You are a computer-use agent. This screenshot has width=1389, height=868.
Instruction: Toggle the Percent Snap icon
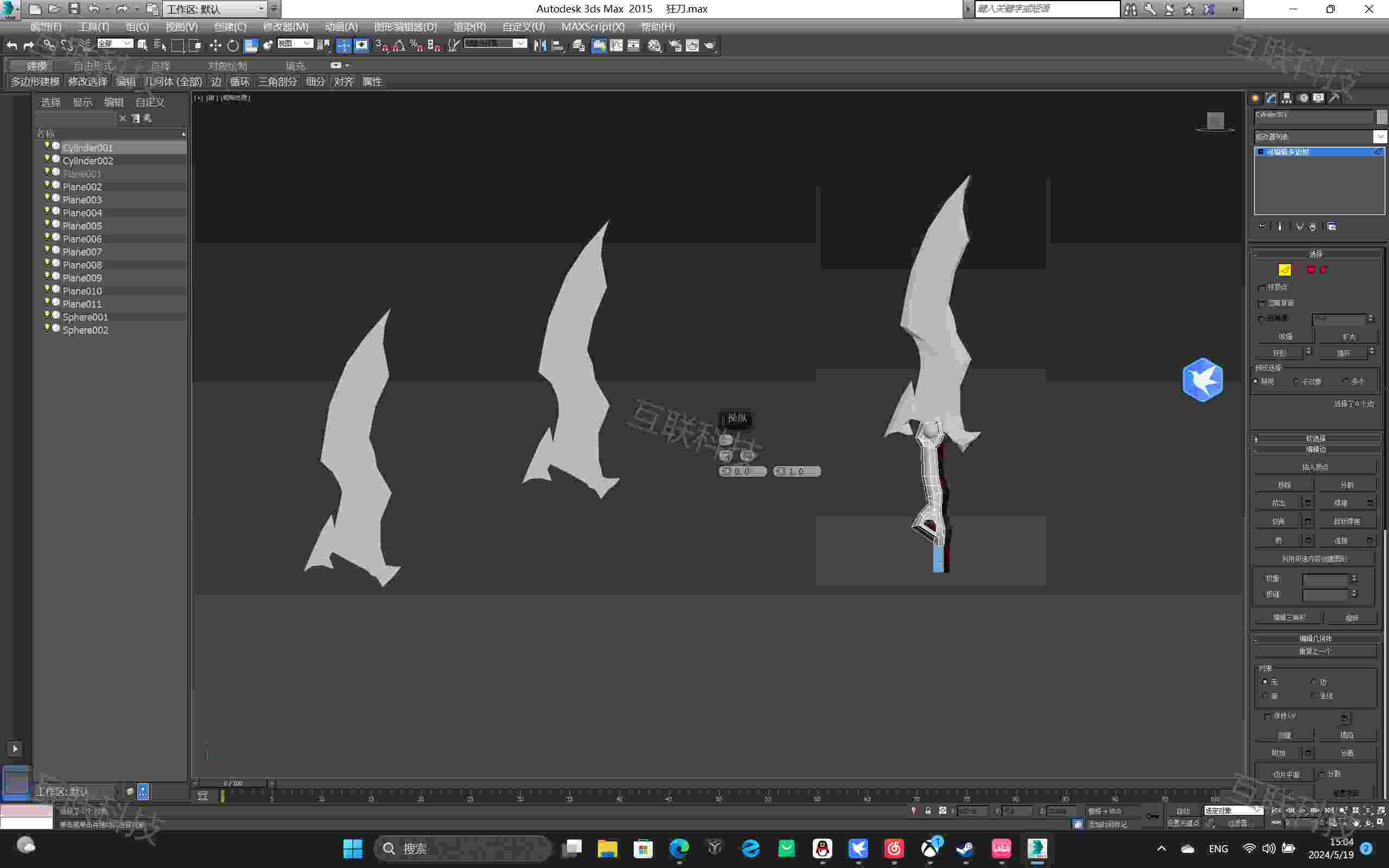pyautogui.click(x=417, y=46)
